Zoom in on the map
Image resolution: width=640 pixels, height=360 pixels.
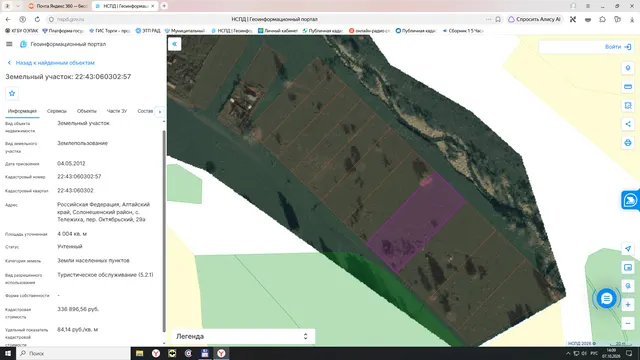pos(628,304)
